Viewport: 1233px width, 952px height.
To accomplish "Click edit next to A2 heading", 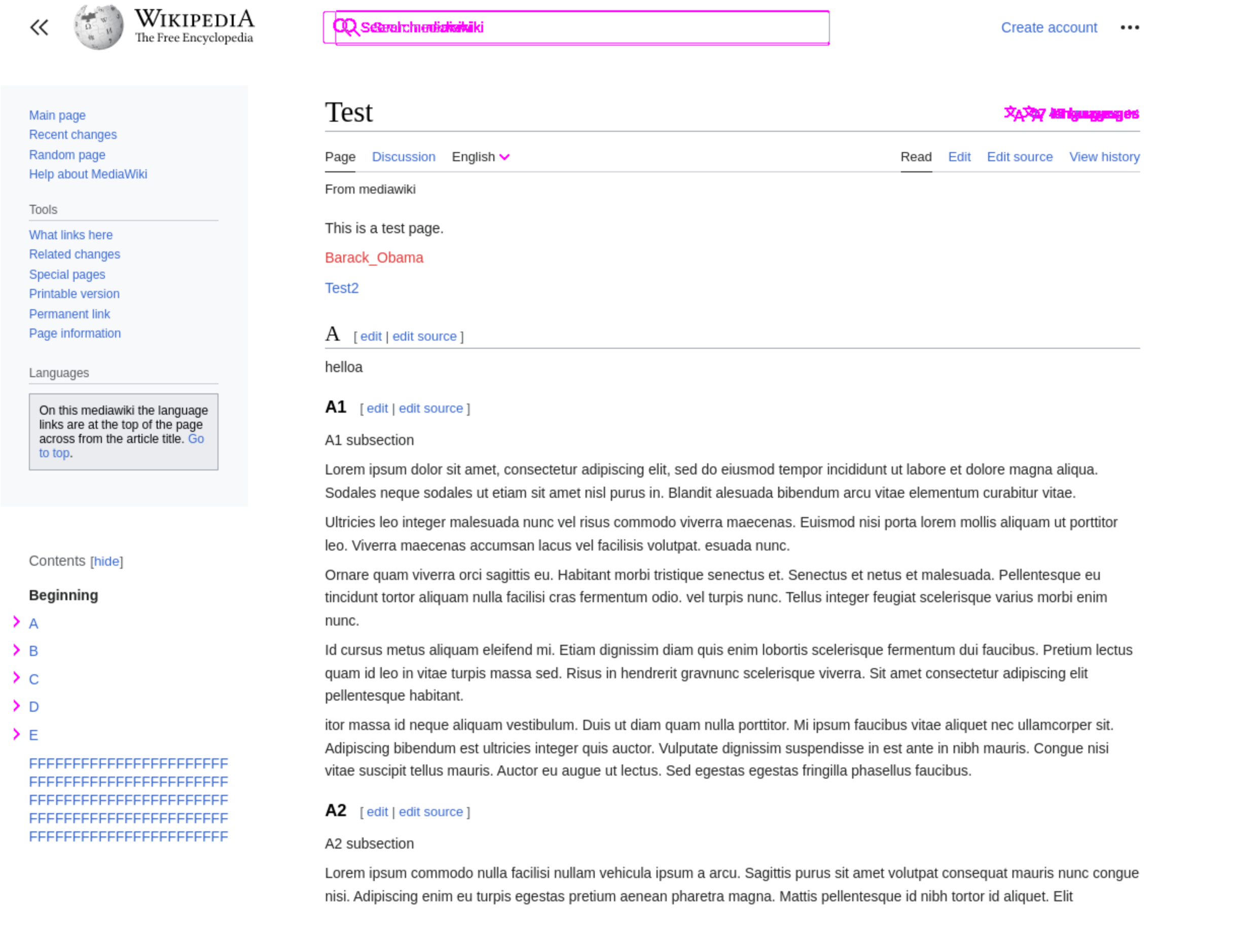I will [377, 812].
